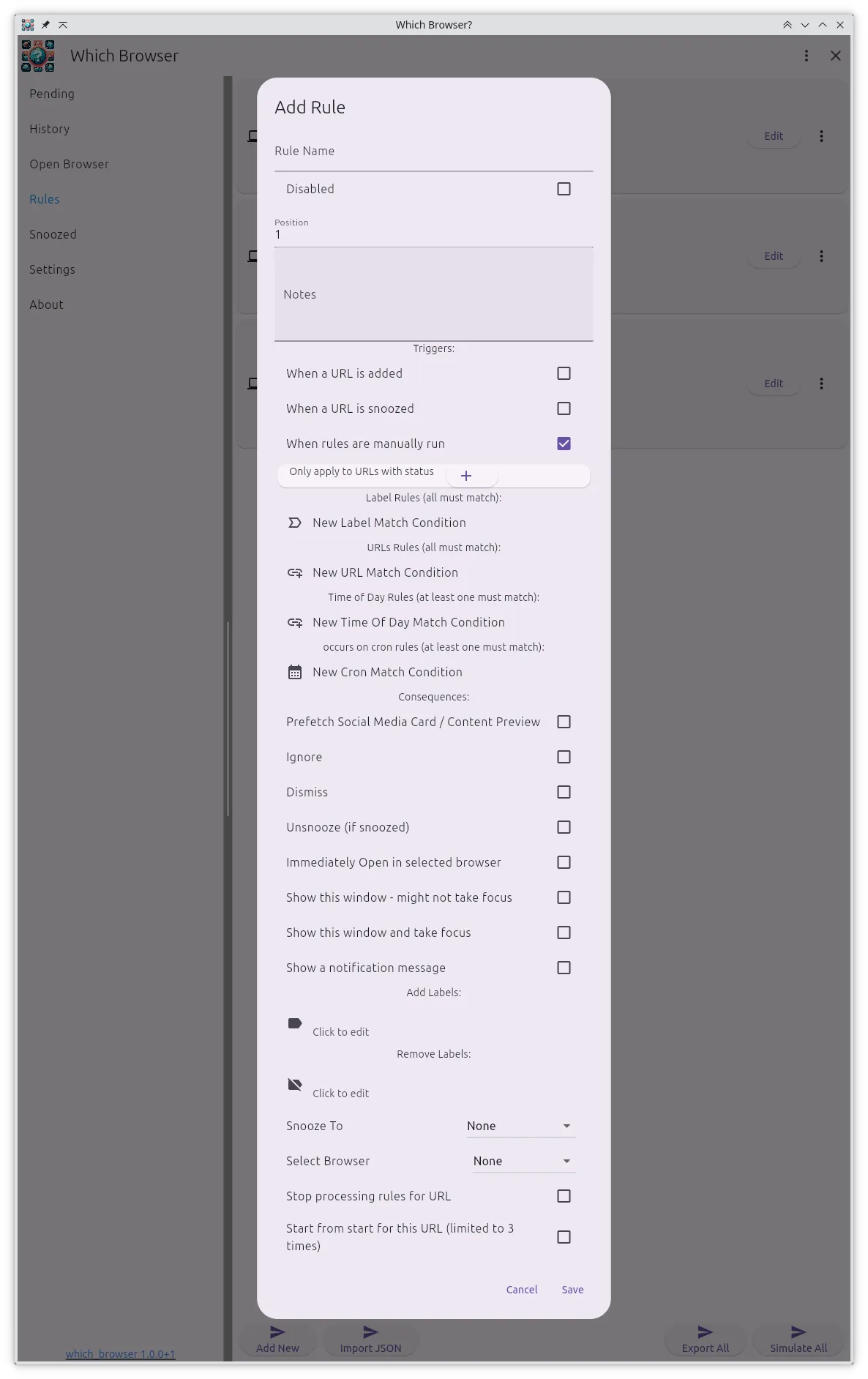Check Prefetch Social Media Card / Content Preview
Image resolution: width=868 pixels, height=1379 pixels.
click(x=564, y=722)
